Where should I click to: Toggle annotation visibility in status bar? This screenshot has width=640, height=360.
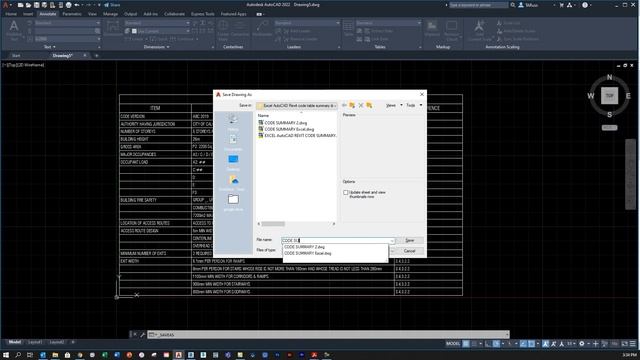[545, 344]
